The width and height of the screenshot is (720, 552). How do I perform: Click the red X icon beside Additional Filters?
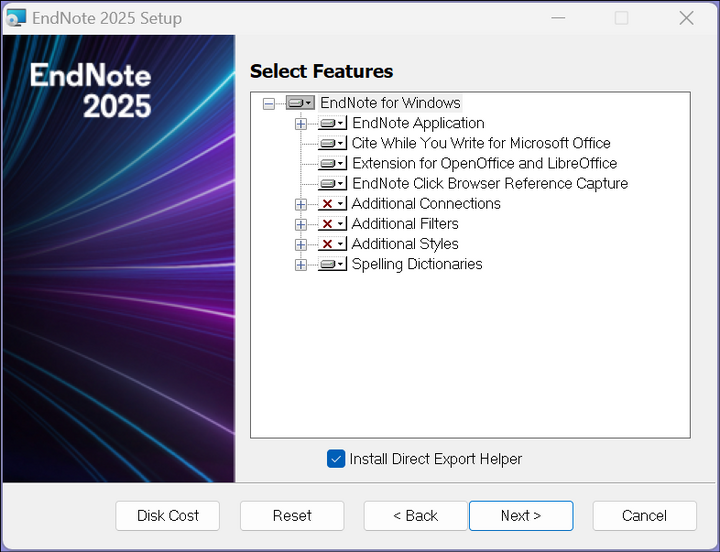pyautogui.click(x=332, y=224)
